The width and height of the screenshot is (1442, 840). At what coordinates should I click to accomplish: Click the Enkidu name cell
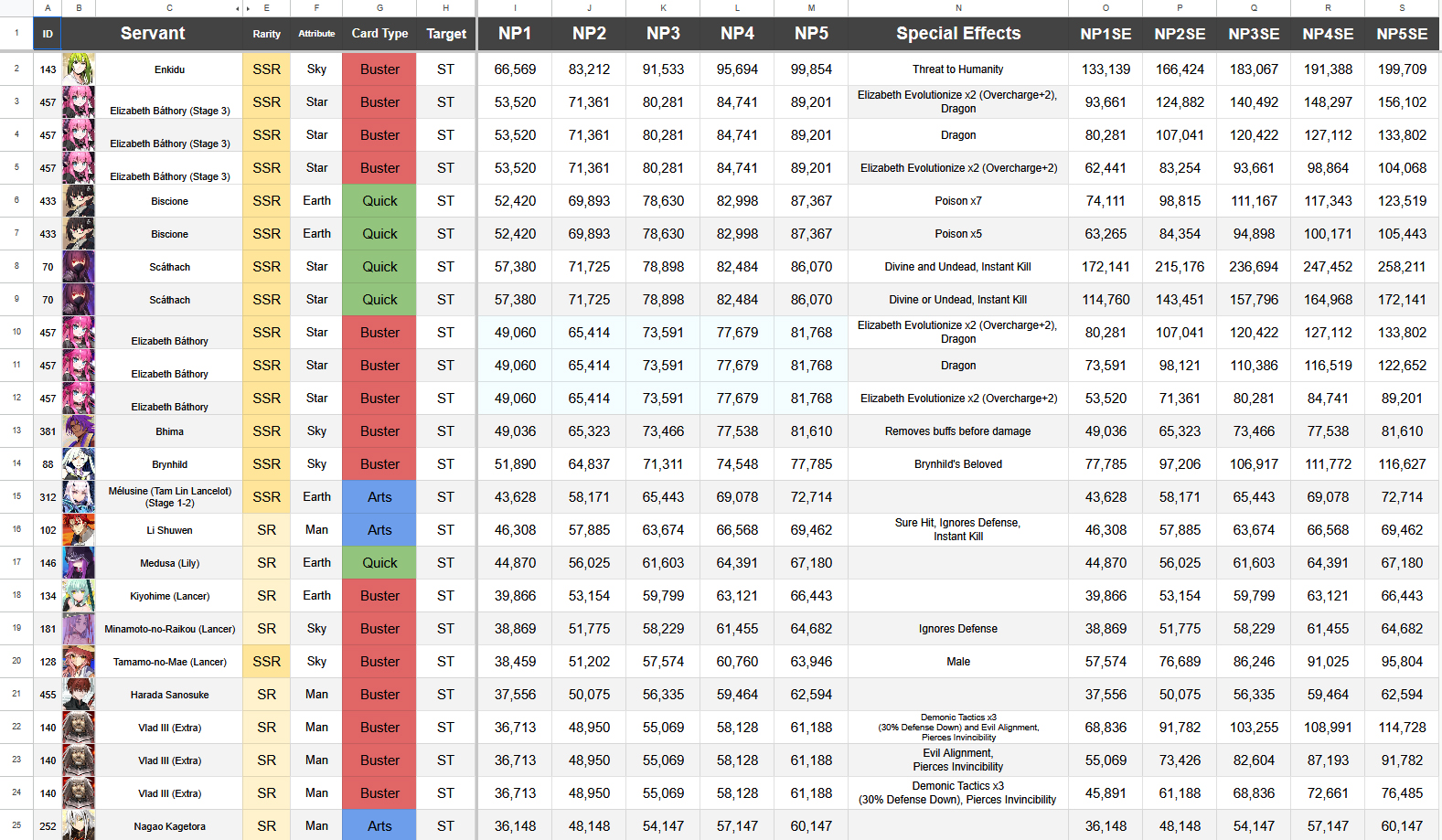click(x=169, y=69)
